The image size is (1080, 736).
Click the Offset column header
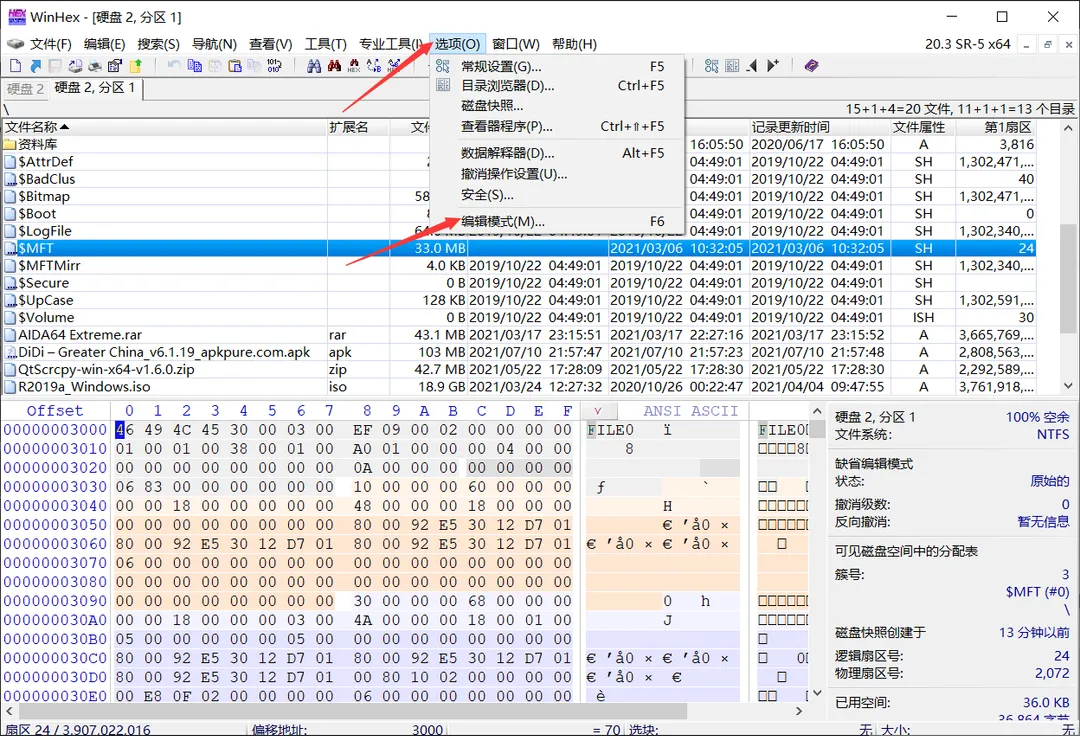coord(55,411)
